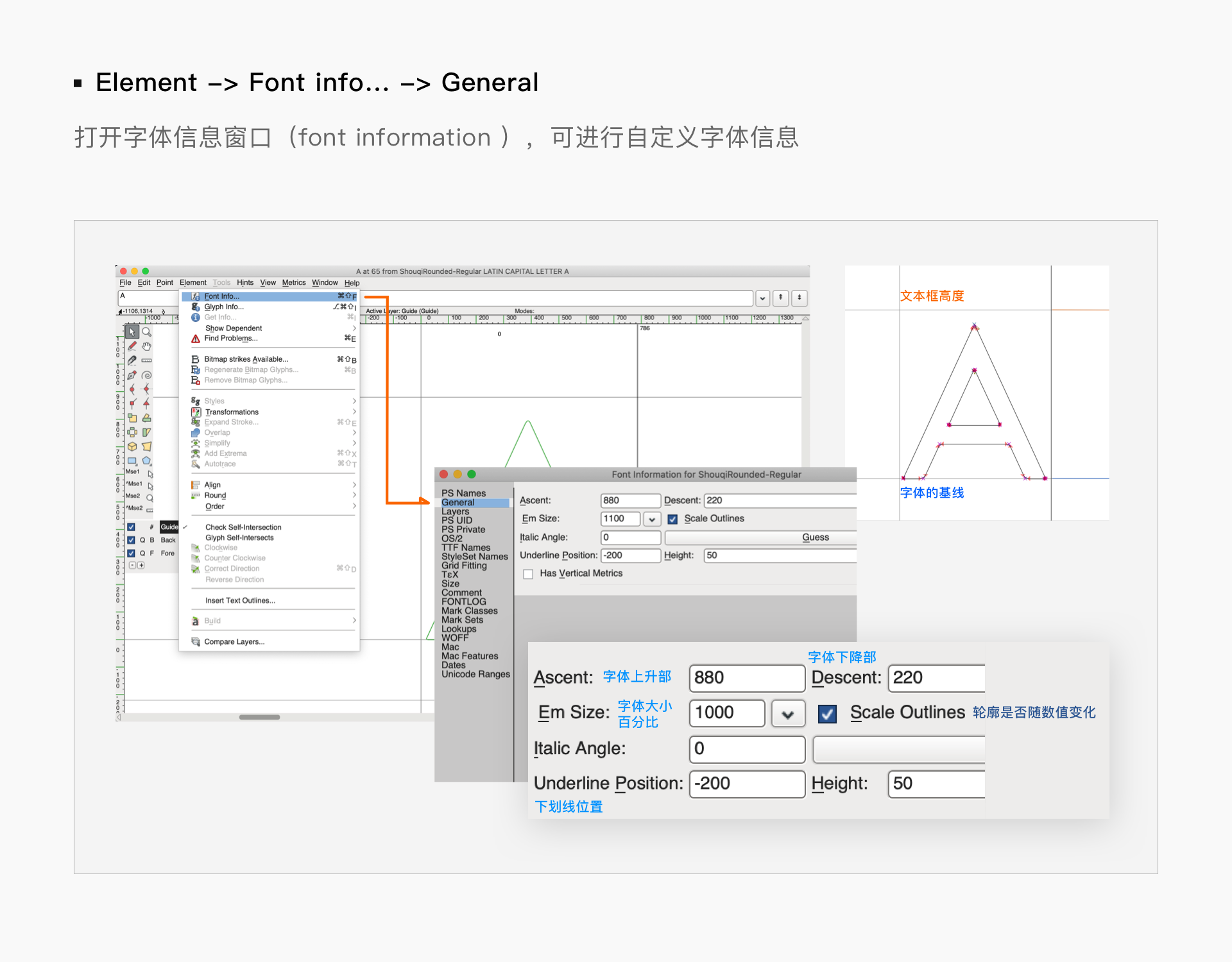
Task: Pick the Freehand pencil drawing tool
Action: point(132,346)
